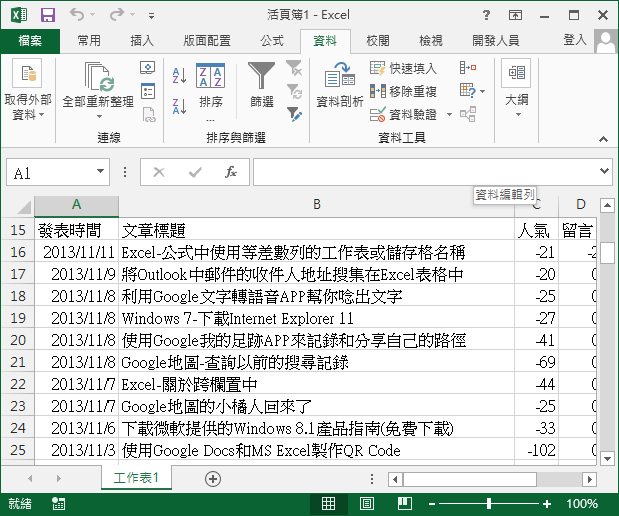
Task: Click the 連線 connections icon
Action: point(148,68)
